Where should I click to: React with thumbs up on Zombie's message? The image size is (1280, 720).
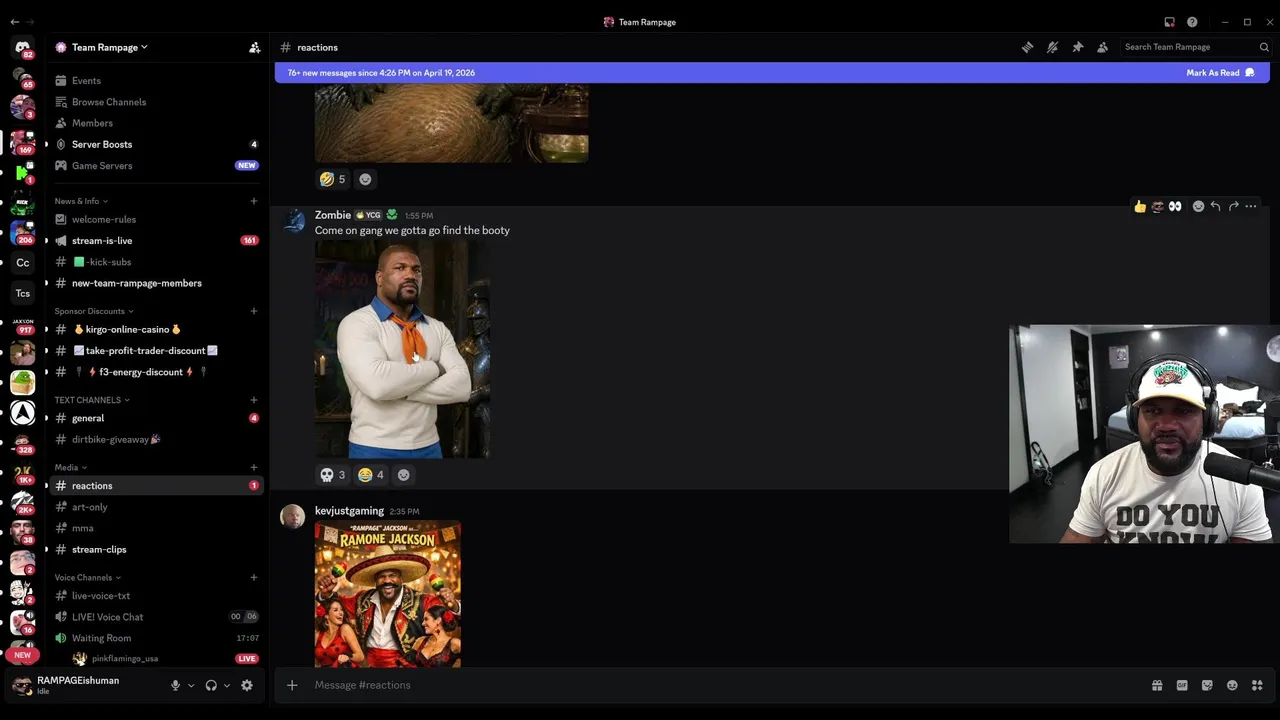pos(1139,206)
